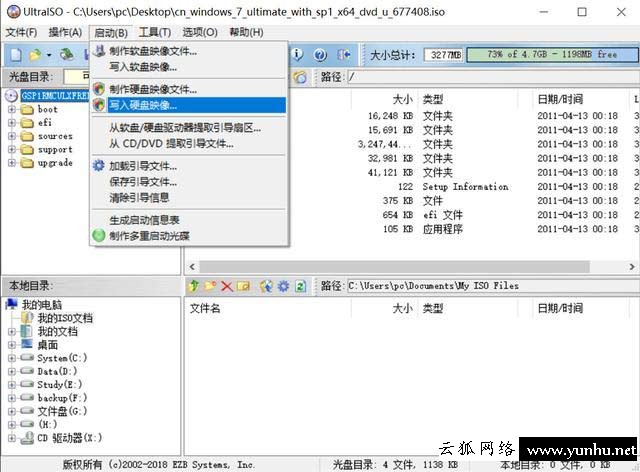640x472 pixels.
Task: Sort local files by 文件名 column header
Action: tap(205, 308)
